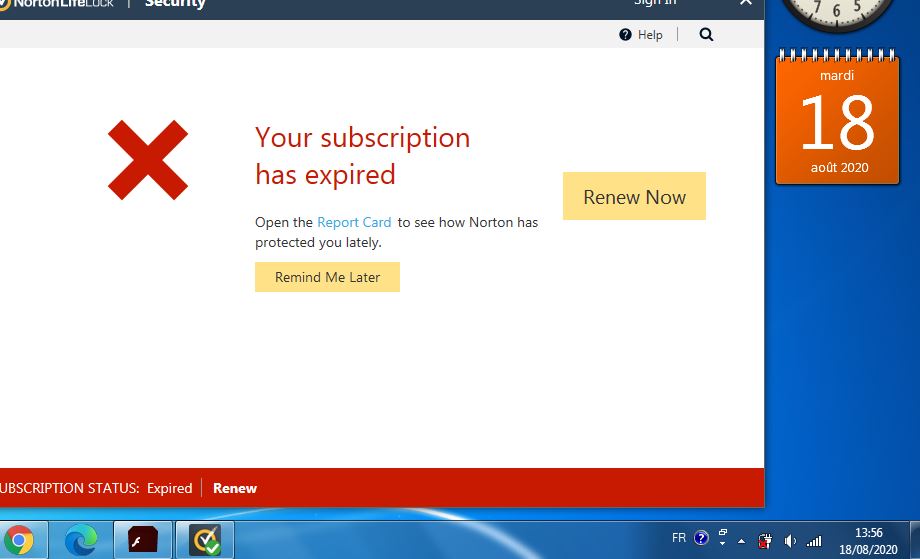Screen dimensions: 920x559
Task: Close the Norton Security window
Action: pos(746,2)
